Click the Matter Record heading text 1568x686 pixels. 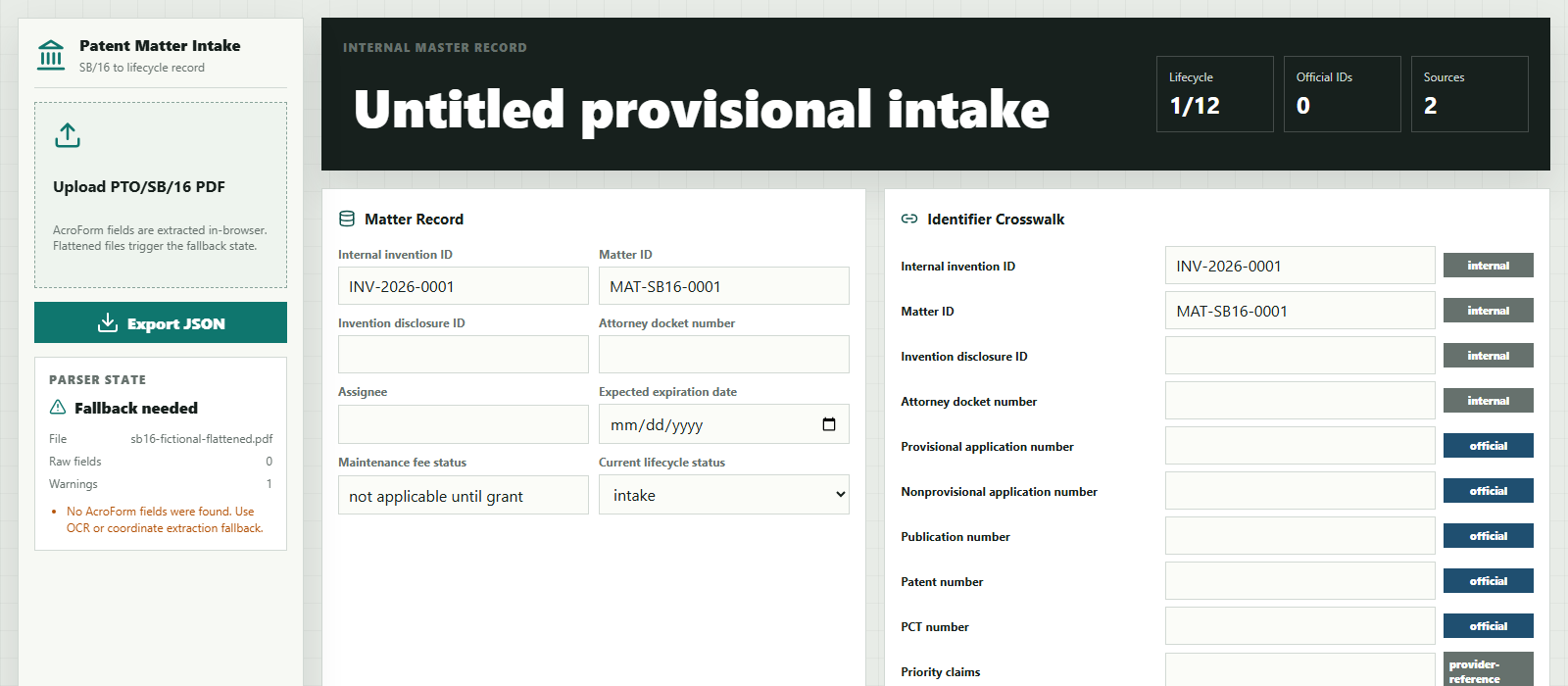point(414,220)
